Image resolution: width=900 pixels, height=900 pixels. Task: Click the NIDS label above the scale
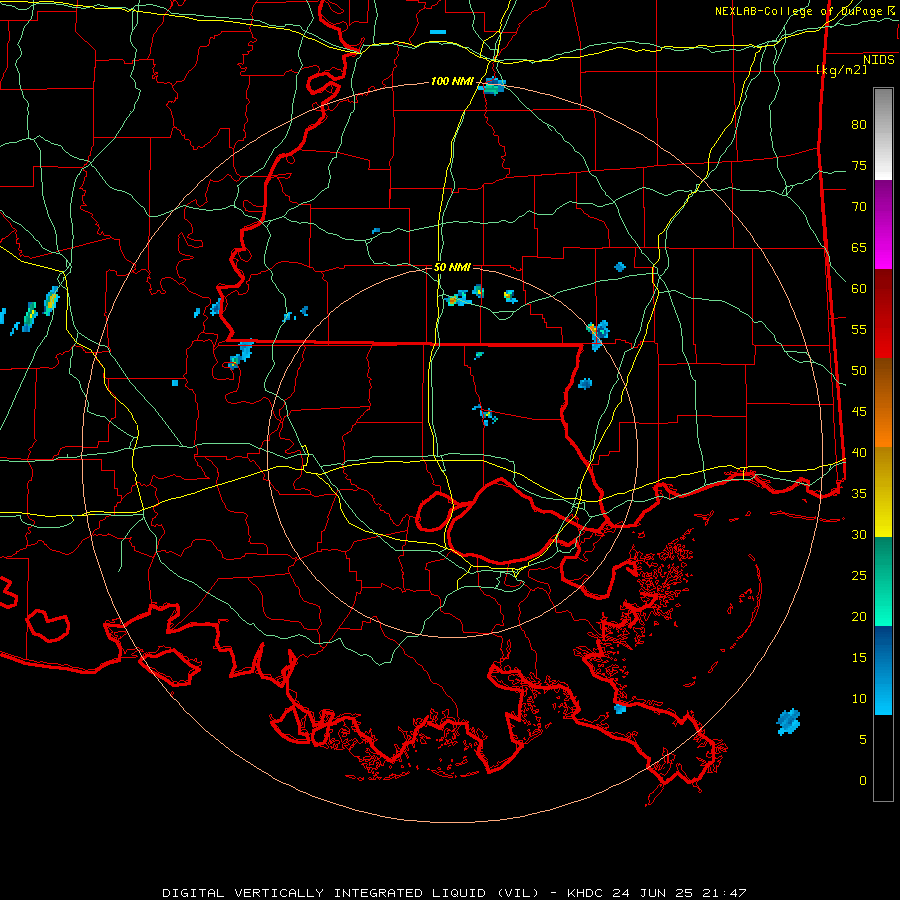[879, 59]
